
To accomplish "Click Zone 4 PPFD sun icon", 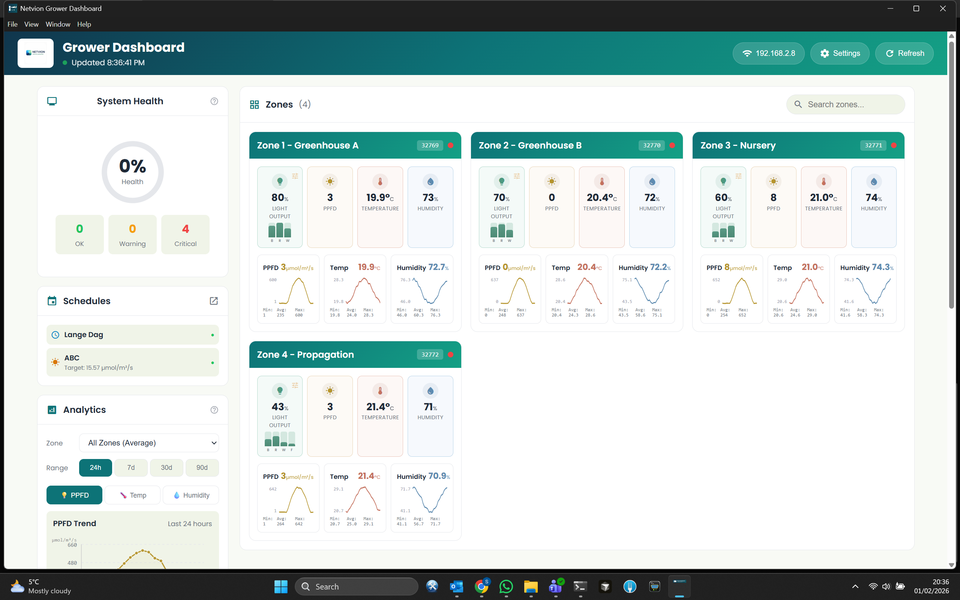I will click(x=330, y=391).
